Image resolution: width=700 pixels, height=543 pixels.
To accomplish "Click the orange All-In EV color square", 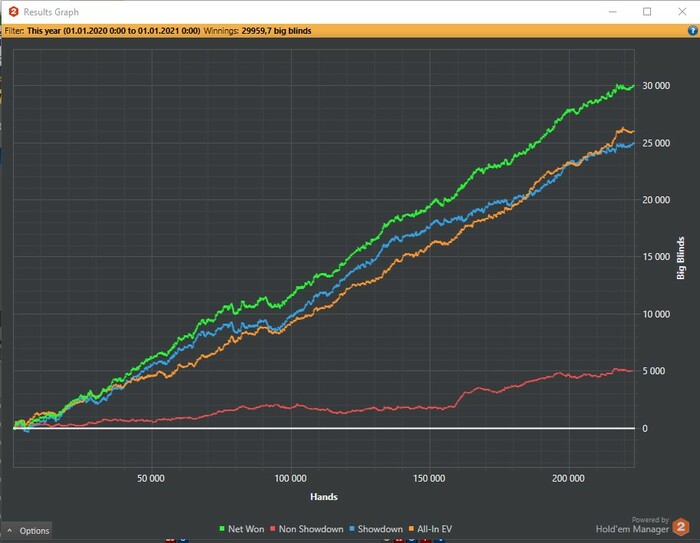I will click(411, 529).
